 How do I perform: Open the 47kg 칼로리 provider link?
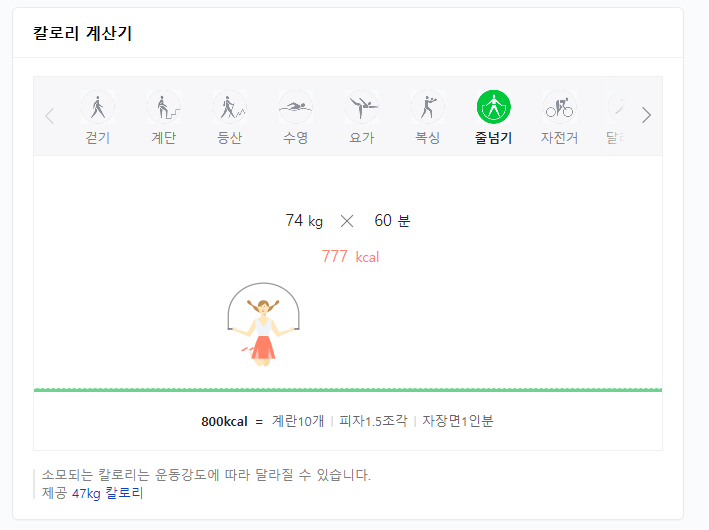(108, 493)
